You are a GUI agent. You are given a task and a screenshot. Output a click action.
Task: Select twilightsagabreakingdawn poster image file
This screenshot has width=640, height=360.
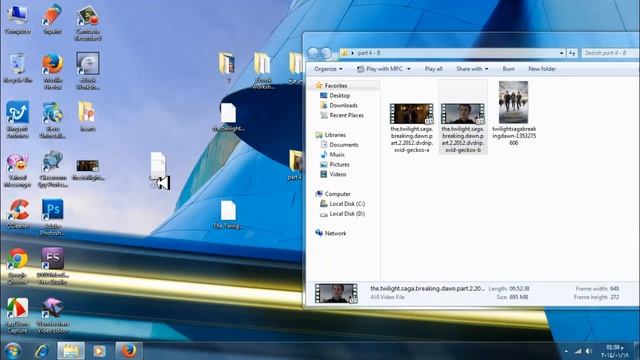point(513,113)
